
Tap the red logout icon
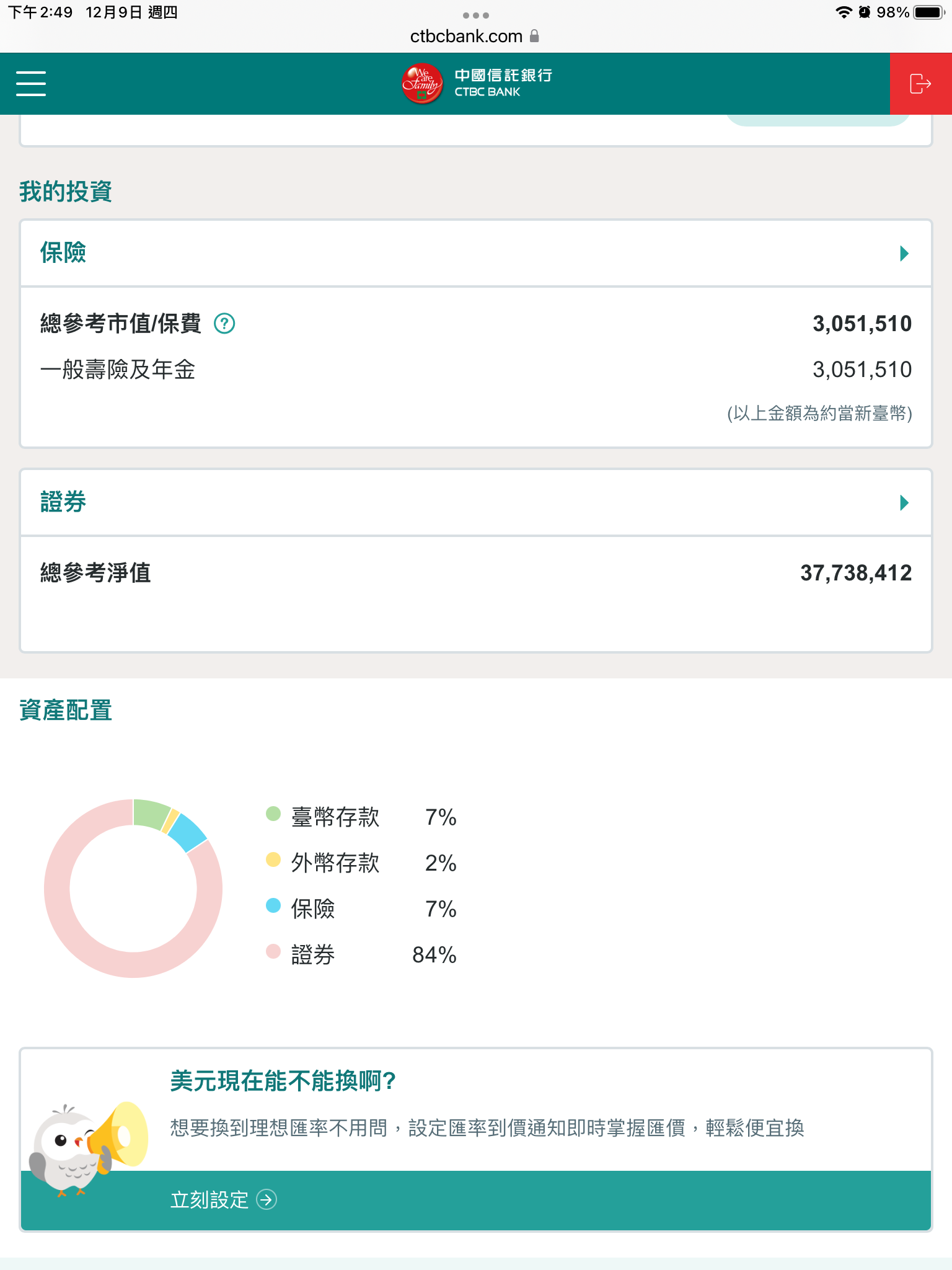(920, 84)
